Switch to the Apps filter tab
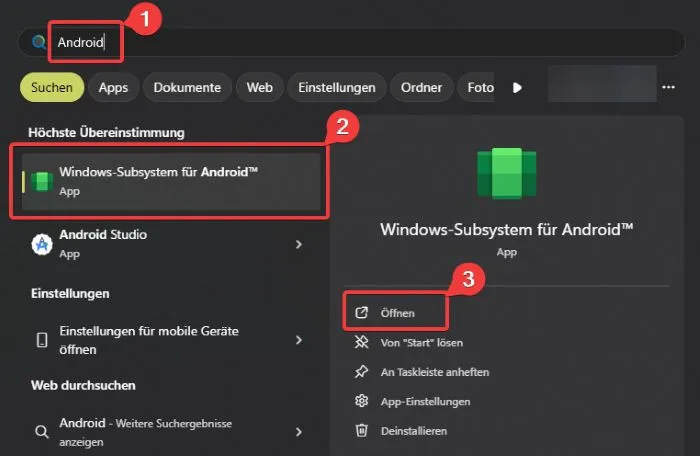The width and height of the screenshot is (700, 456). [x=113, y=88]
